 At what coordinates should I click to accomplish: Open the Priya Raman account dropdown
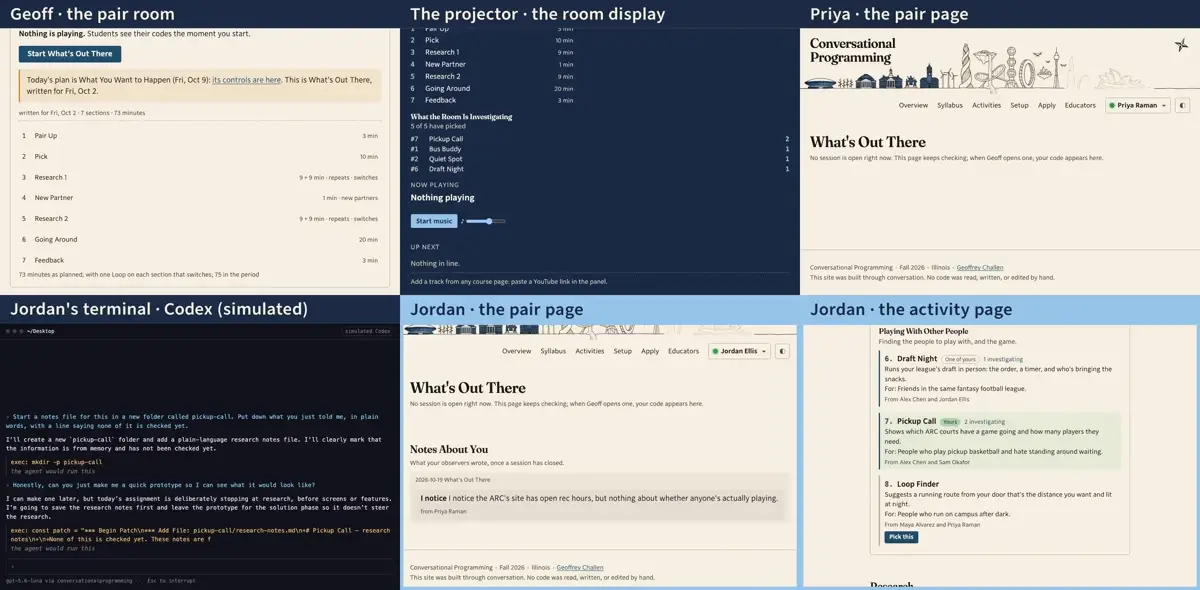point(1138,105)
